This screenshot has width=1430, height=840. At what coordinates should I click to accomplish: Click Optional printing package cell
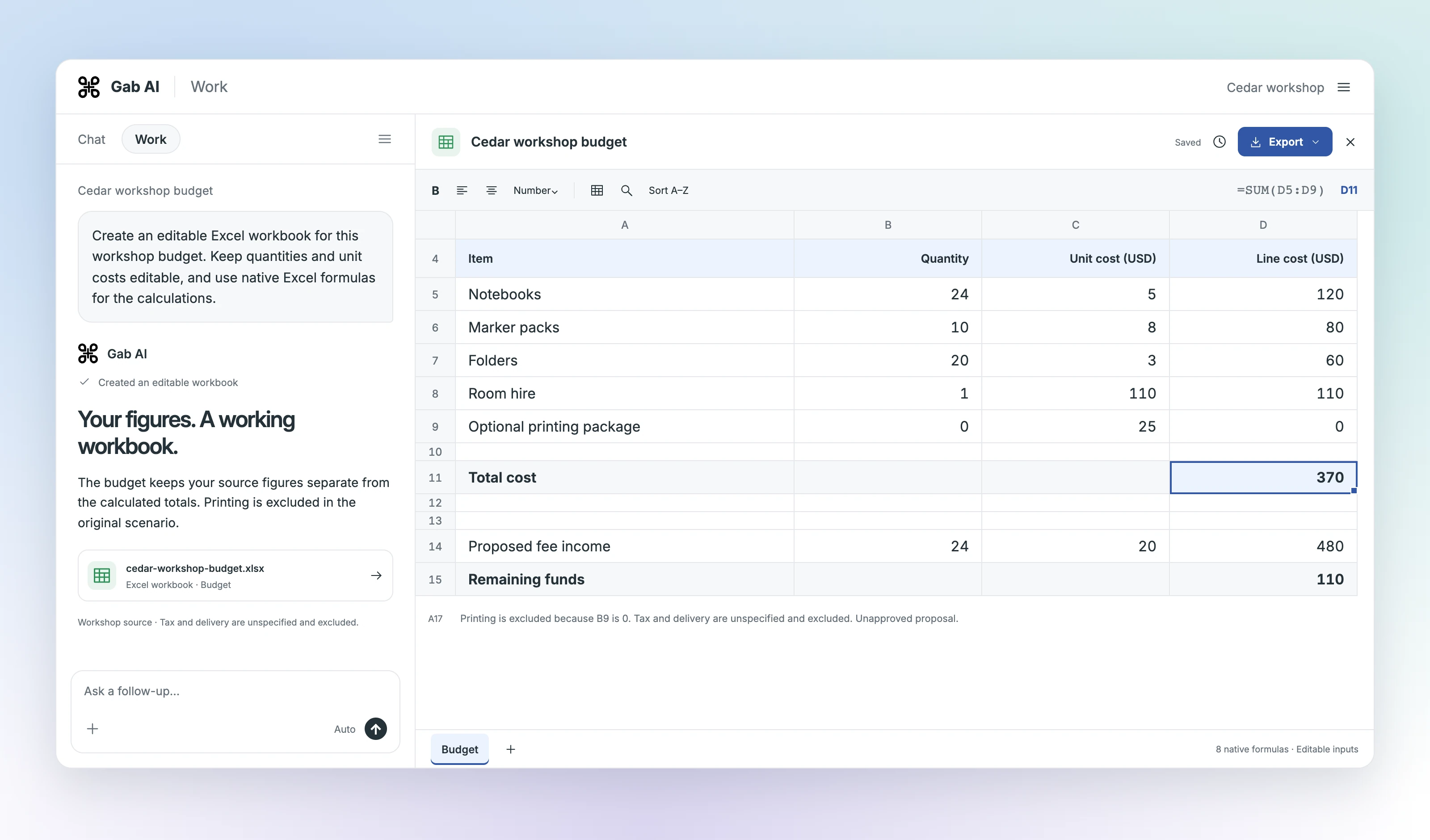click(624, 426)
